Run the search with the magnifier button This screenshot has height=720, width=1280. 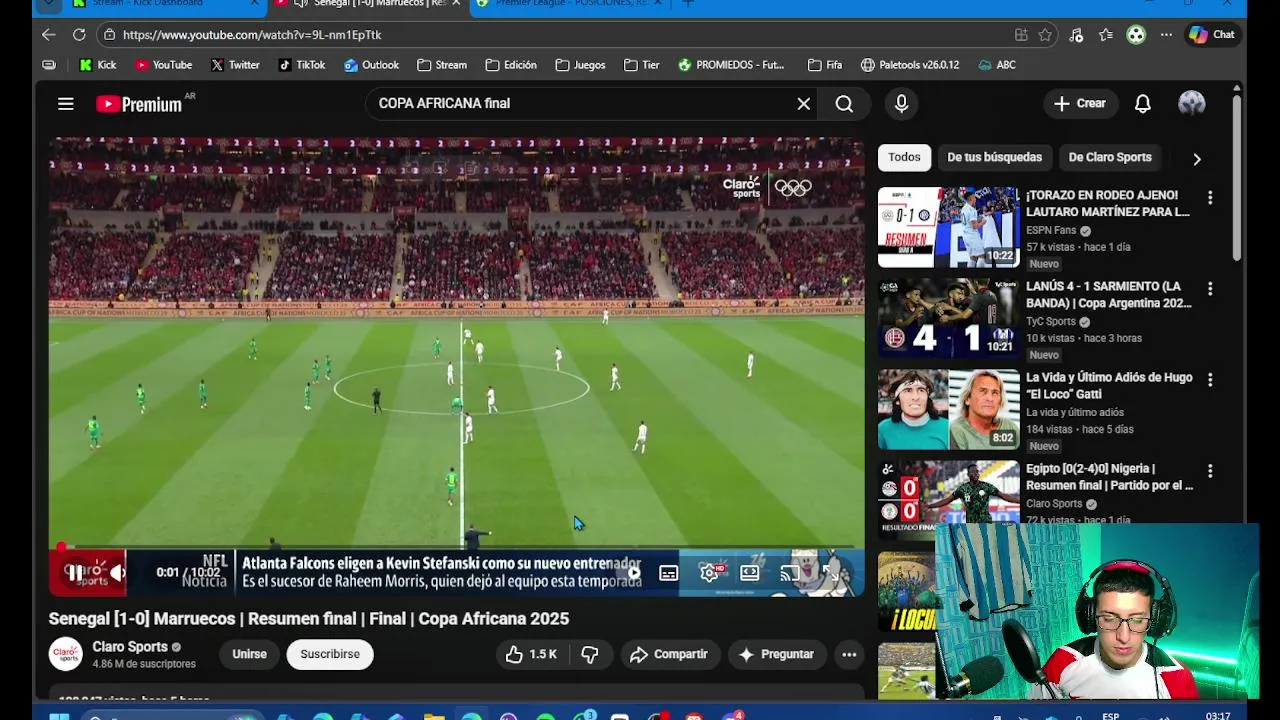844,104
